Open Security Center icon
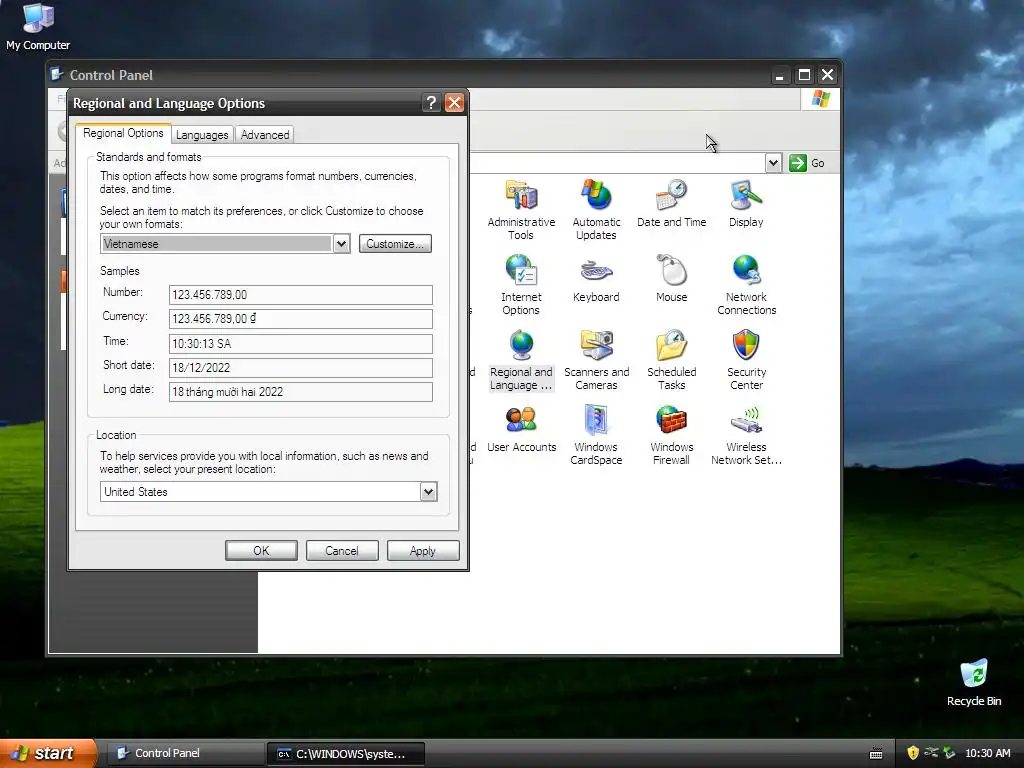1024x768 pixels. point(746,360)
